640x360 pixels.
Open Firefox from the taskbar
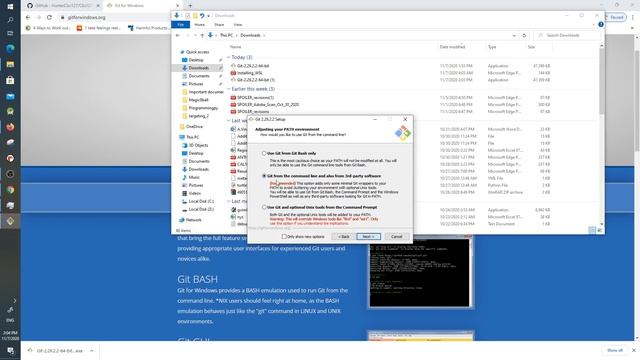(10, 127)
